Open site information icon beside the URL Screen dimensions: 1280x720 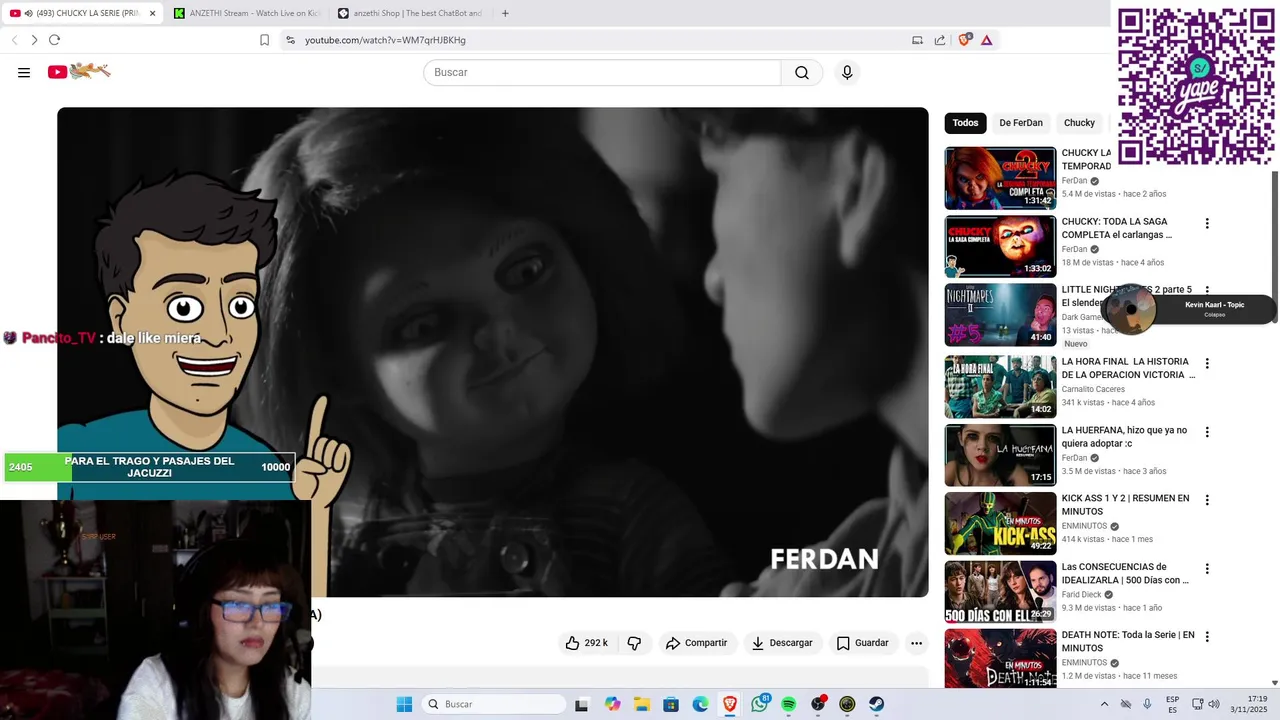(290, 40)
